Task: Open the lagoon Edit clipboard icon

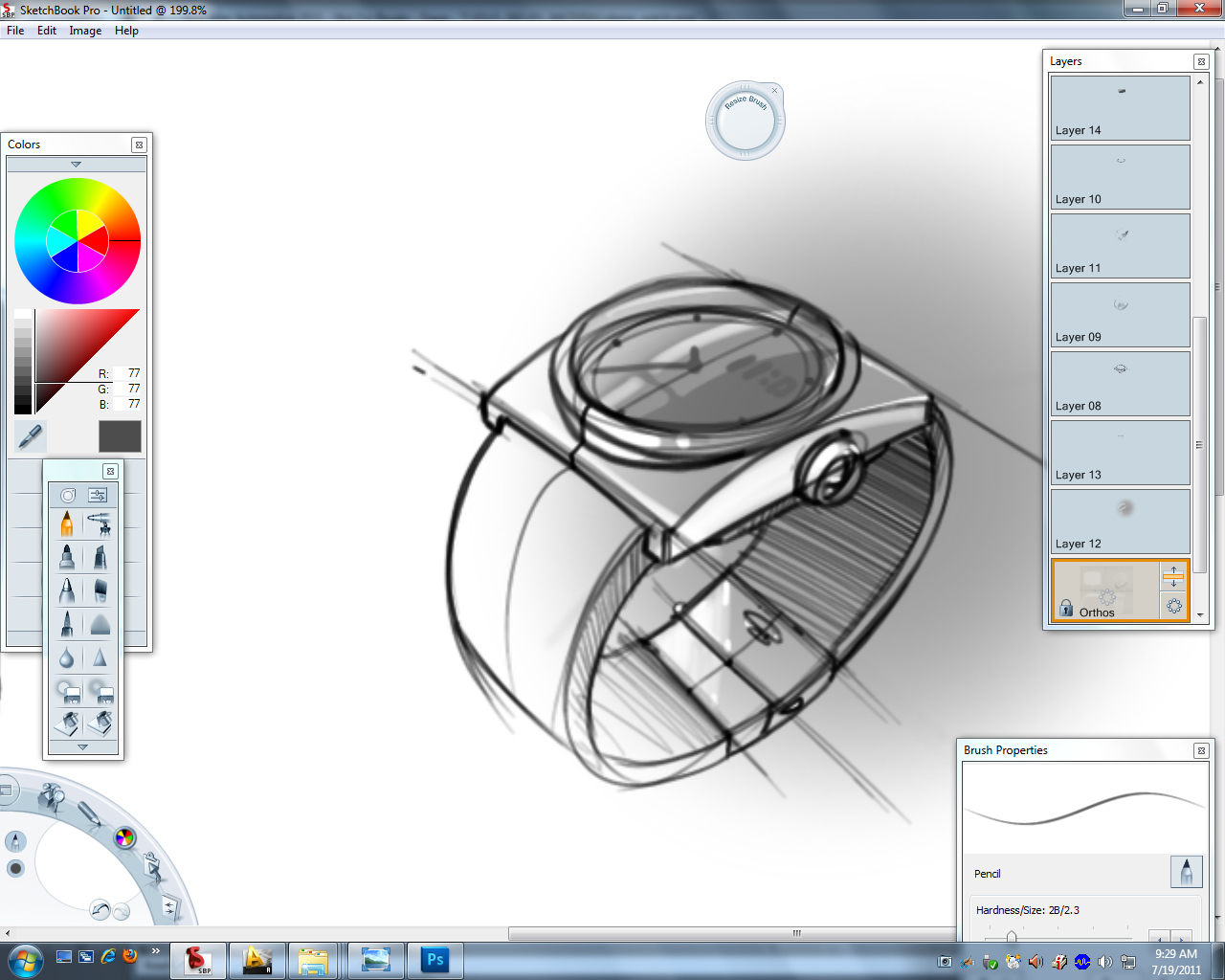Action: (152, 868)
